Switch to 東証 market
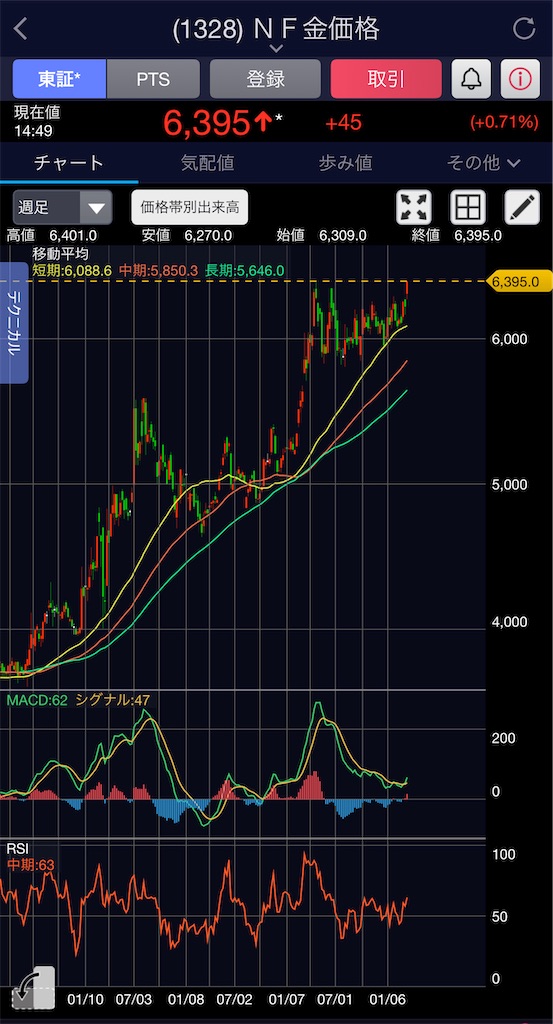 click(x=59, y=79)
